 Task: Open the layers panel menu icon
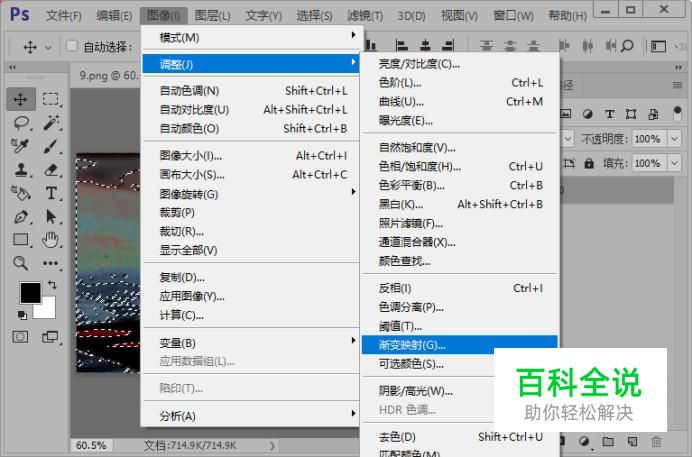coord(677,85)
